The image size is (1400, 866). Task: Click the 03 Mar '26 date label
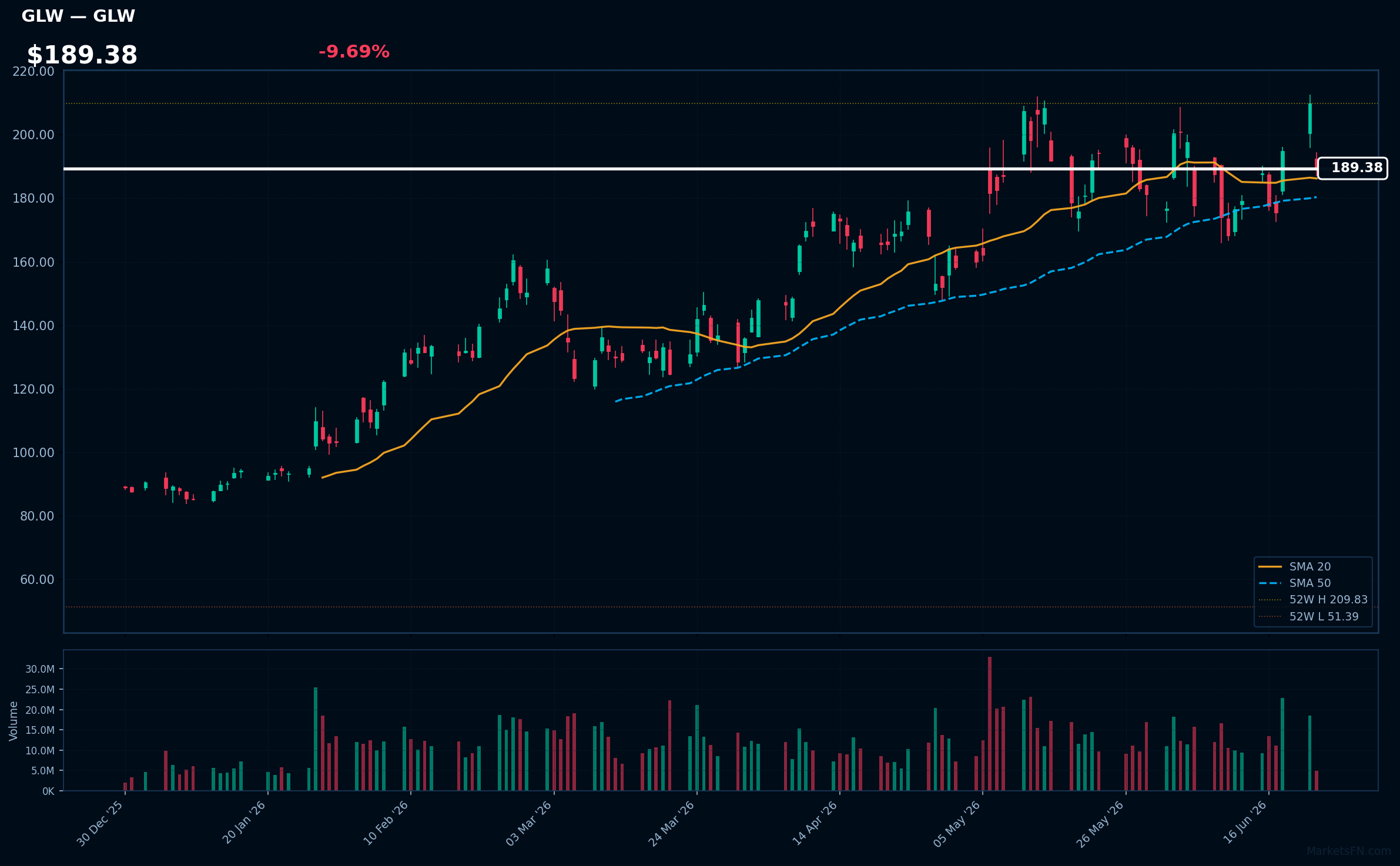529,823
